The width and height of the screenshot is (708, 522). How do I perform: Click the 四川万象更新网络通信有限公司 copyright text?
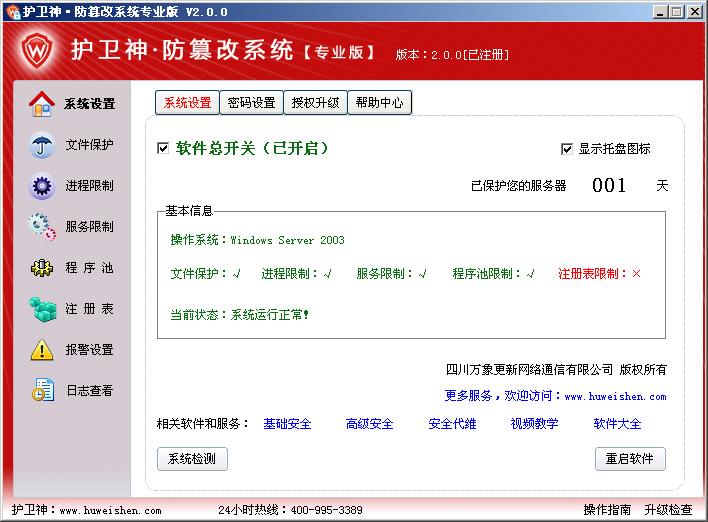[556, 370]
